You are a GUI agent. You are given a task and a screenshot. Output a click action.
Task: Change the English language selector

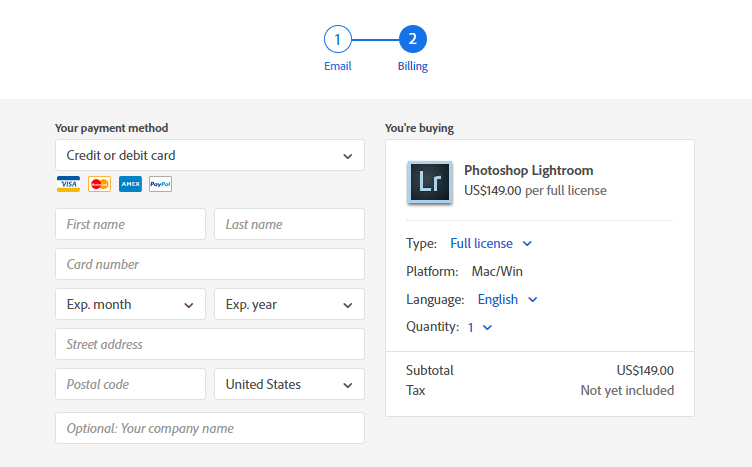pos(507,299)
